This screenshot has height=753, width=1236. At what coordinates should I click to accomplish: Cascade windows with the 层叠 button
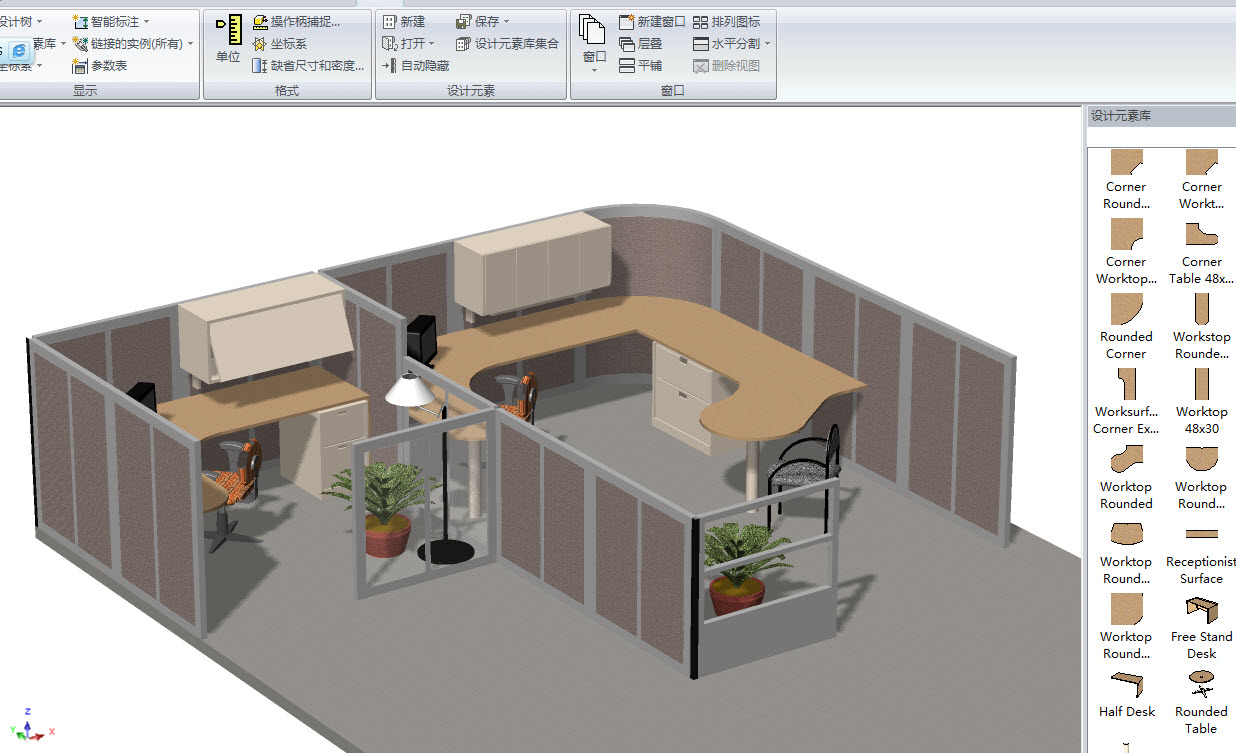pyautogui.click(x=640, y=44)
